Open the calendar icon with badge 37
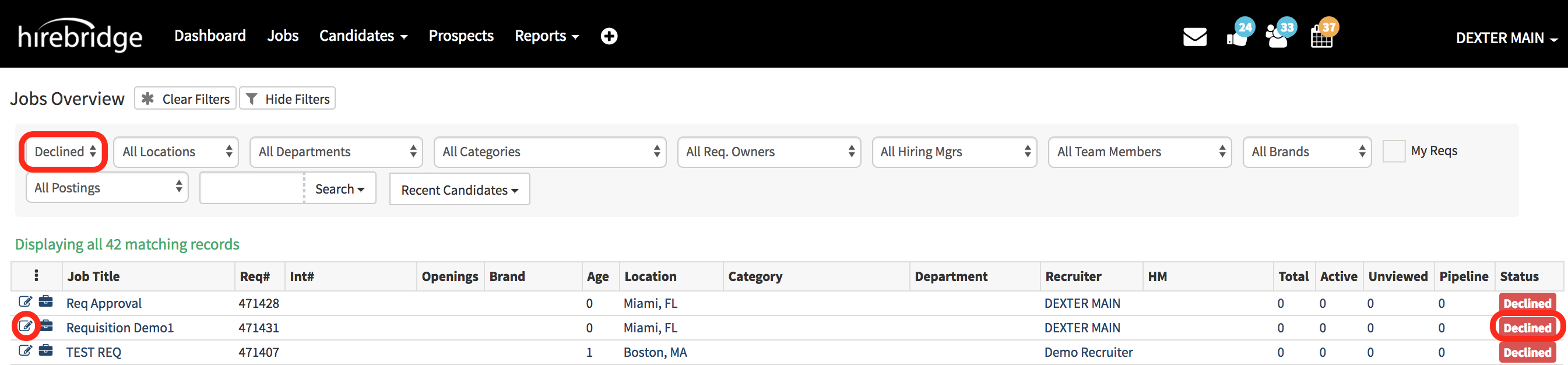1568x365 pixels. tap(1321, 37)
